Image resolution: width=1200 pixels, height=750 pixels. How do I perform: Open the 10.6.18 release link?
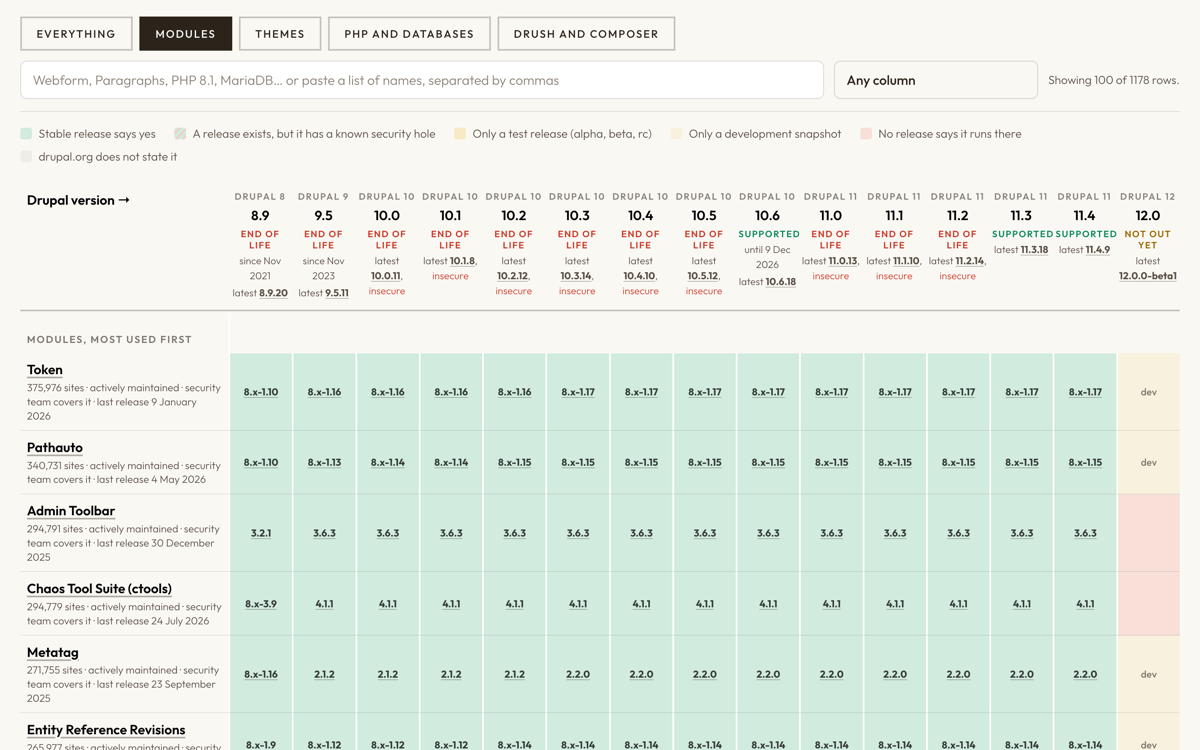coord(780,282)
